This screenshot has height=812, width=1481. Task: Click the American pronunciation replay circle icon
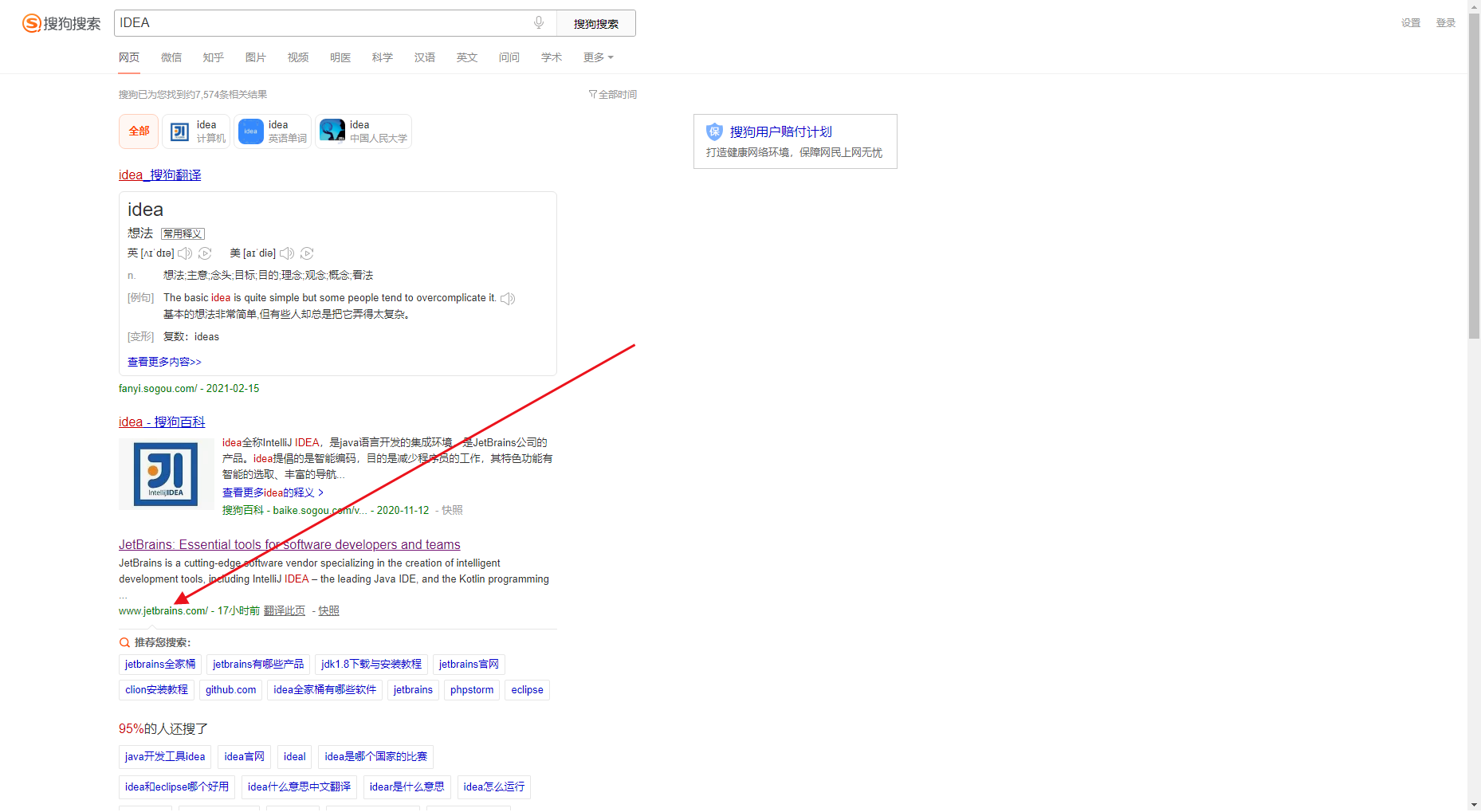307,253
